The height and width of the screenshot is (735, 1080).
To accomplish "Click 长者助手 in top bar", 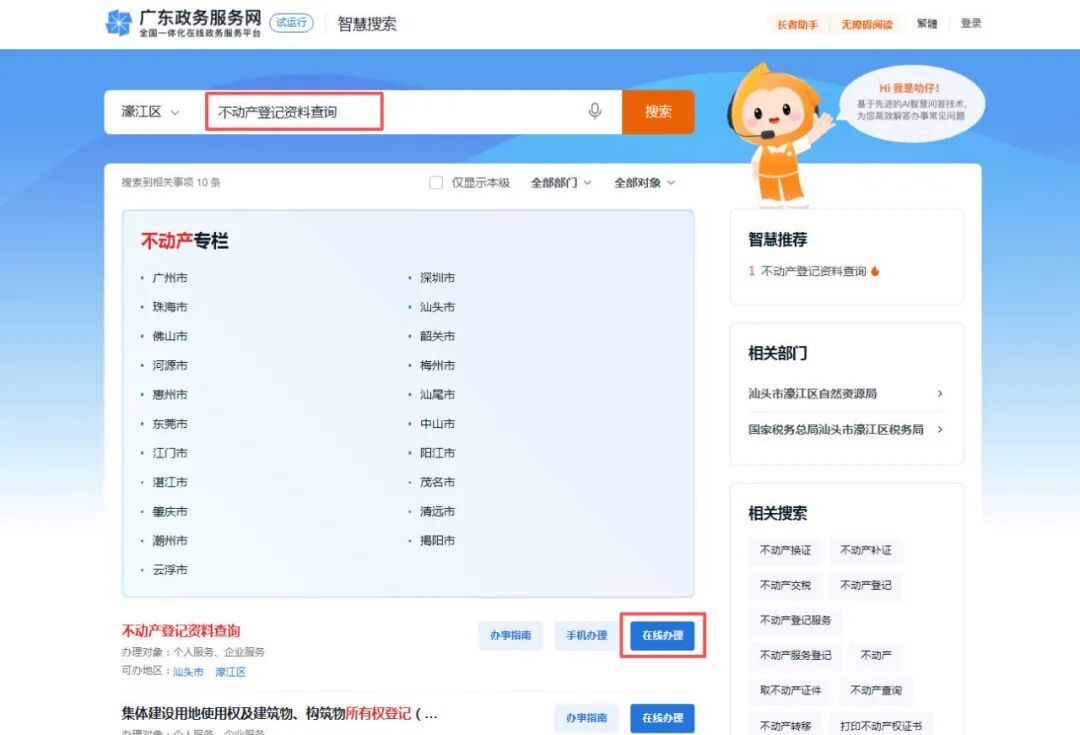I will click(797, 24).
